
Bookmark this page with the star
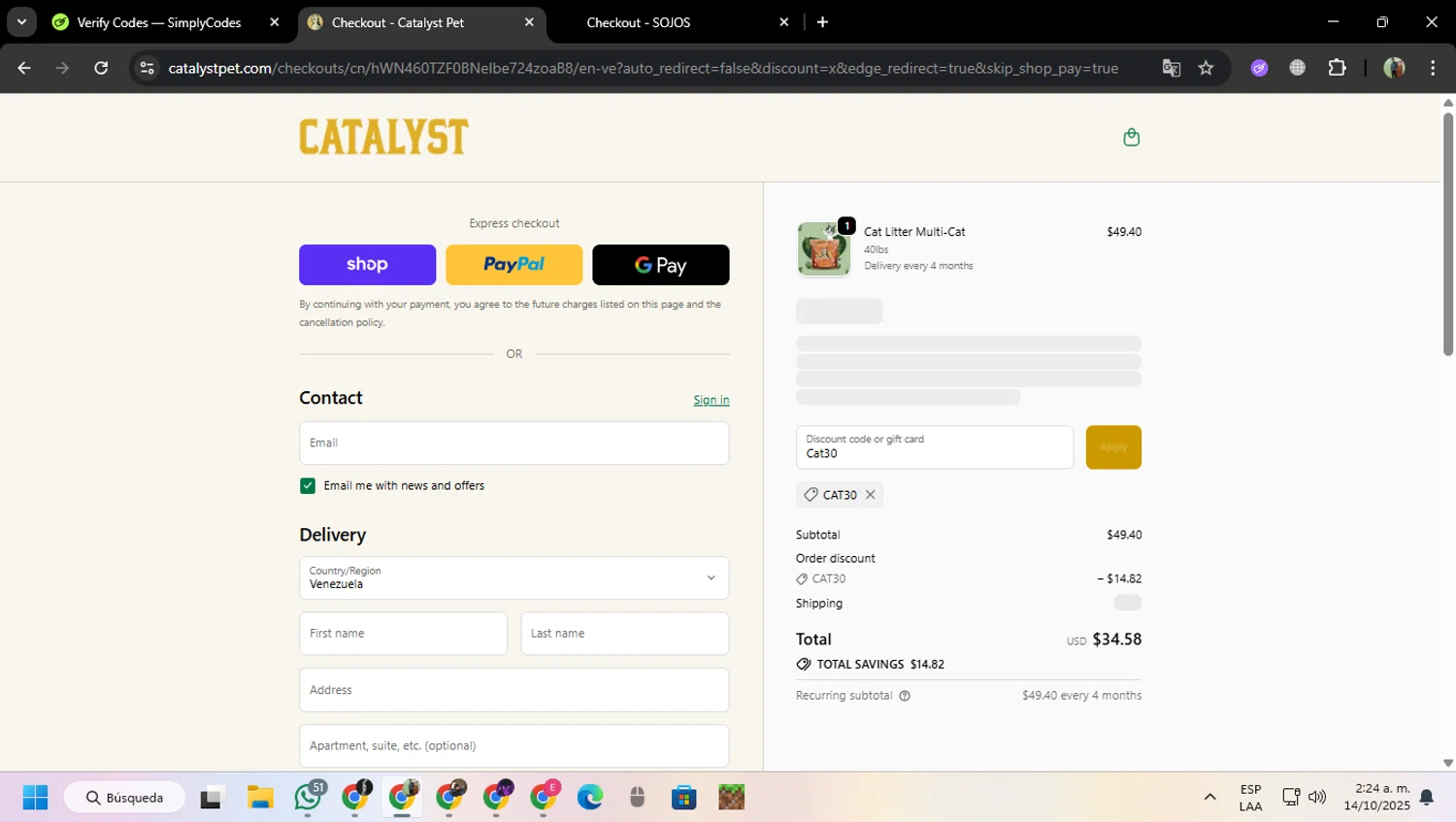click(1206, 68)
